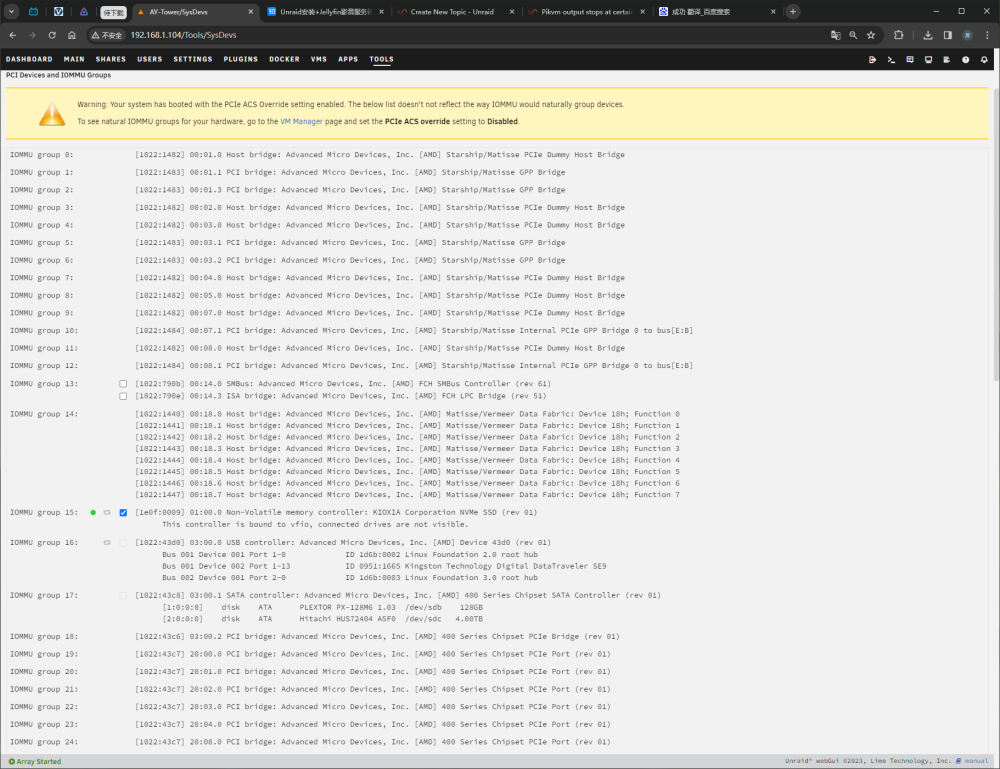Click the yellow warning triangle icon
1000x769 pixels.
pyautogui.click(x=52, y=114)
